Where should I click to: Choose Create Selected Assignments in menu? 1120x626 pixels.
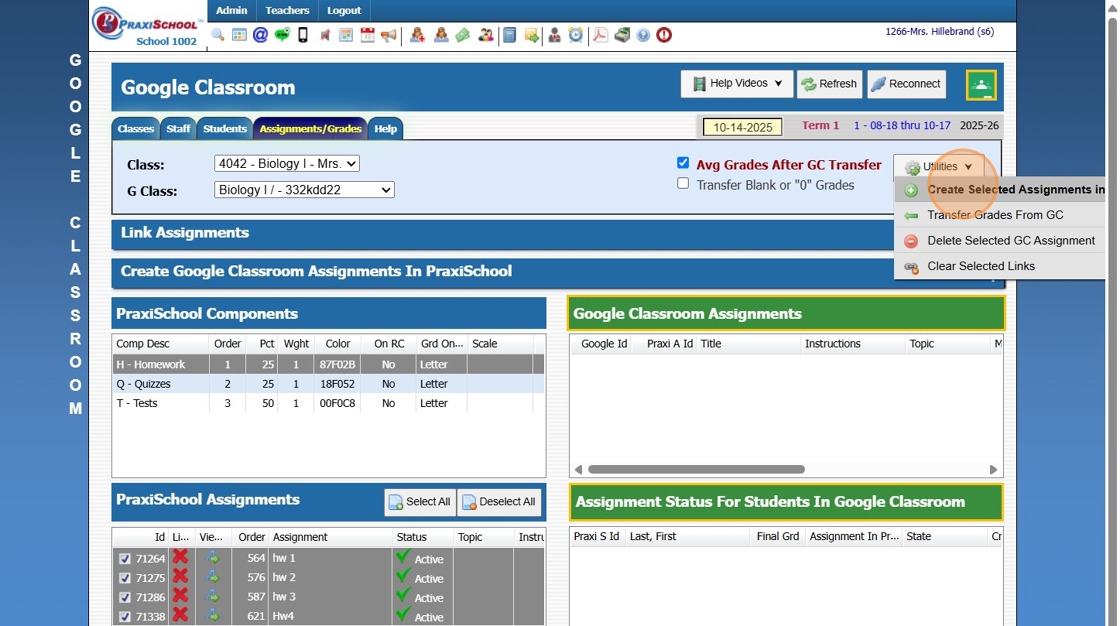1000,189
